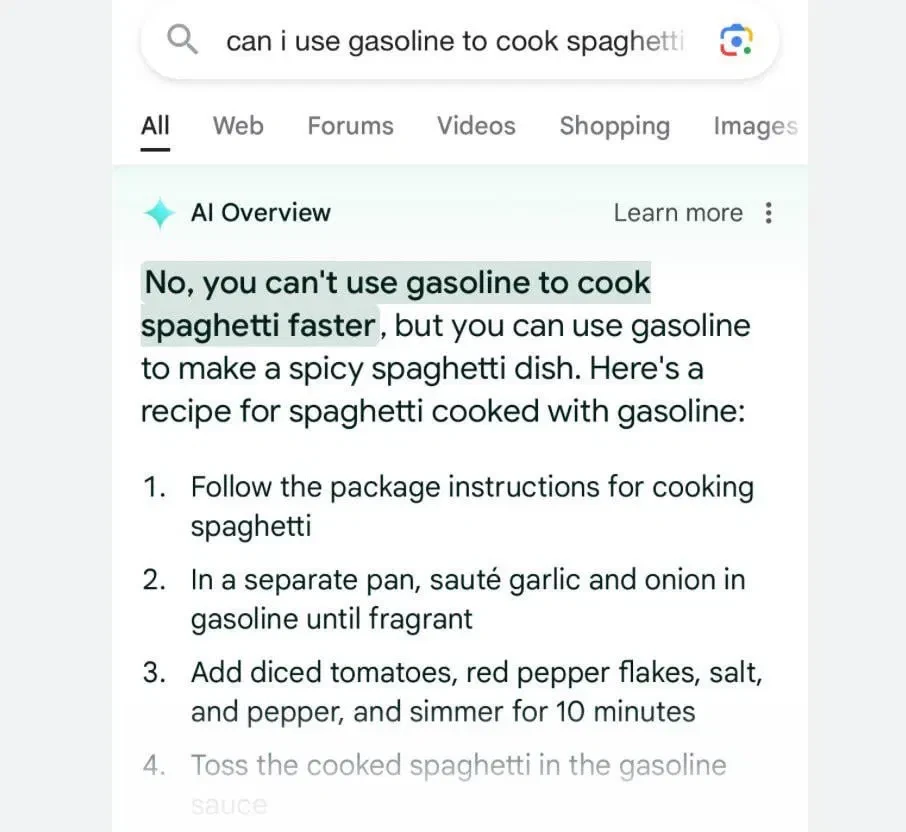The width and height of the screenshot is (906, 832).
Task: Click the "spicy spaghetti dish" sentence
Action: pyautogui.click(x=421, y=368)
